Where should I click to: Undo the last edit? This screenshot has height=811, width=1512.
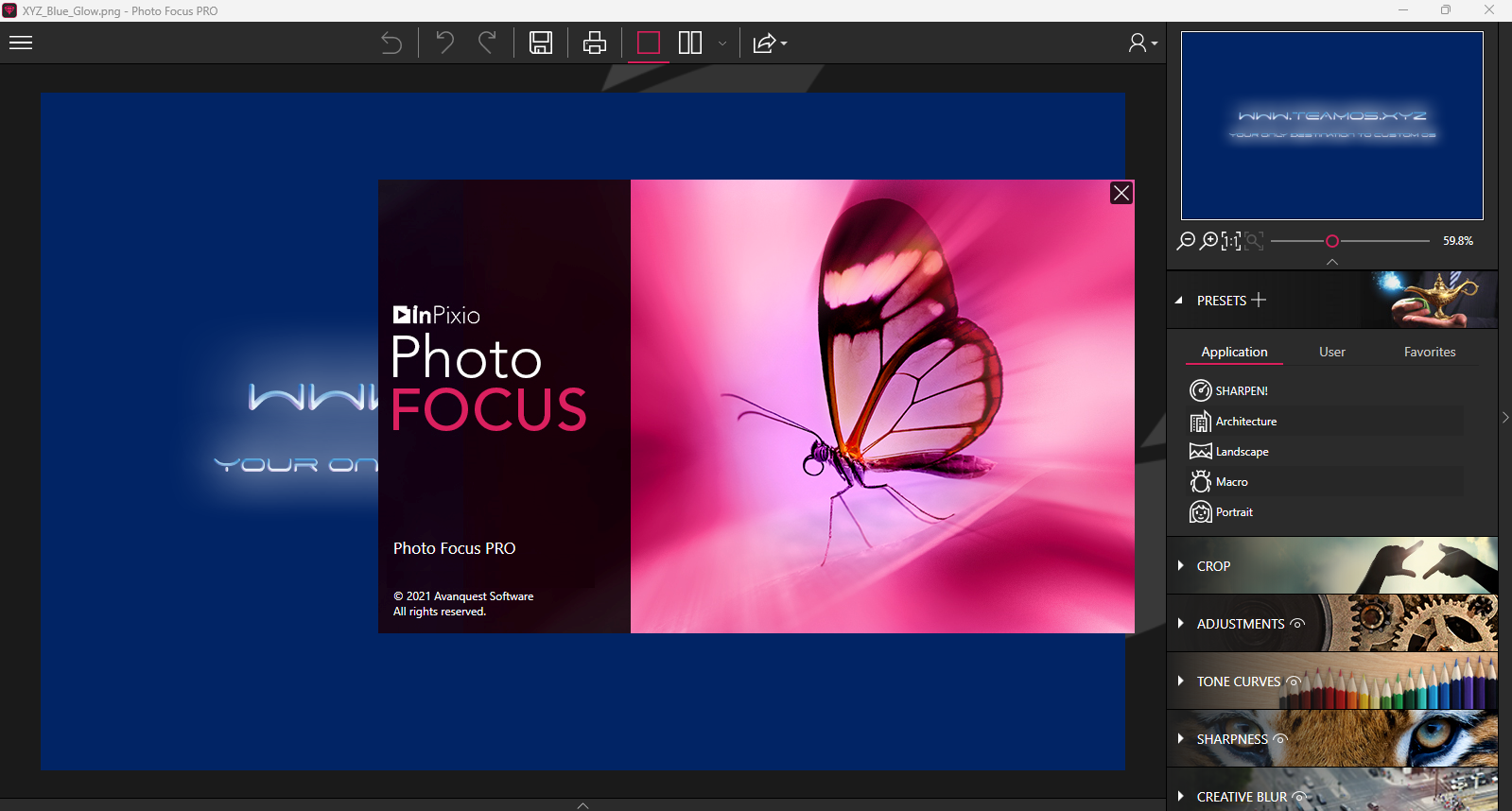[444, 43]
